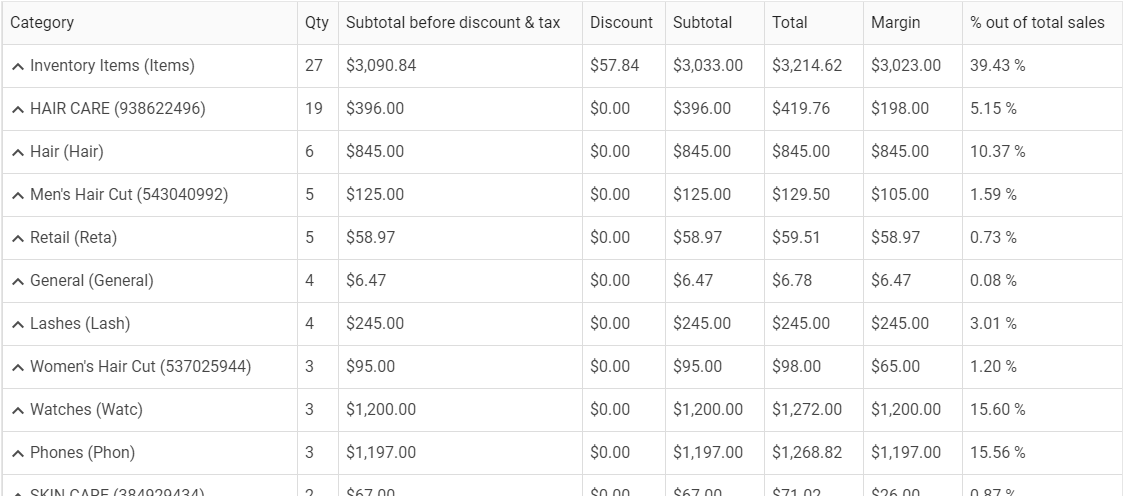Viewport: 1127px width, 496px height.
Task: Click chevron beside Retail (Reta)
Action: tap(18, 238)
